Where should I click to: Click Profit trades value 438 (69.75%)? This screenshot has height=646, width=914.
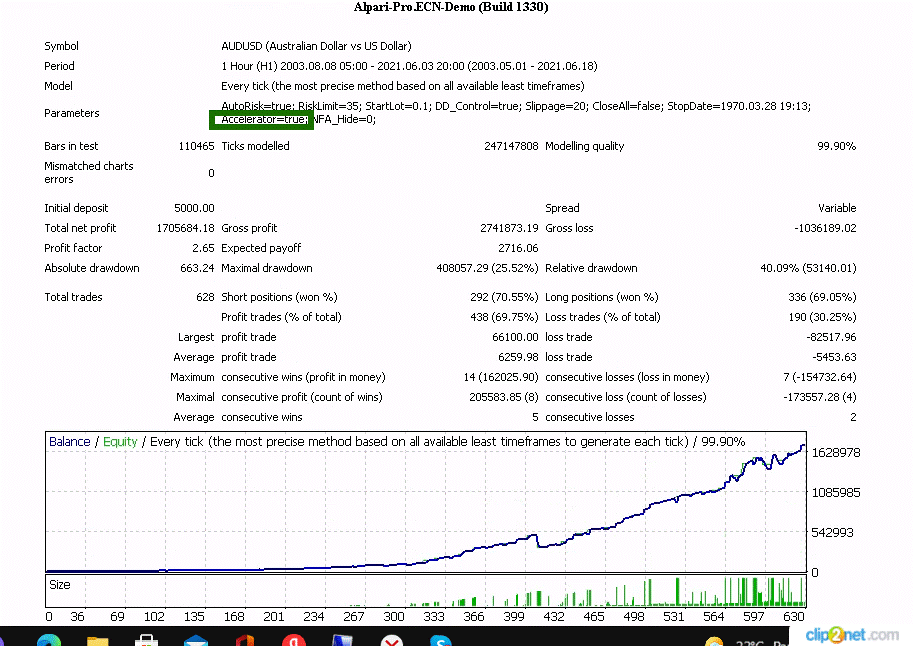(504, 317)
